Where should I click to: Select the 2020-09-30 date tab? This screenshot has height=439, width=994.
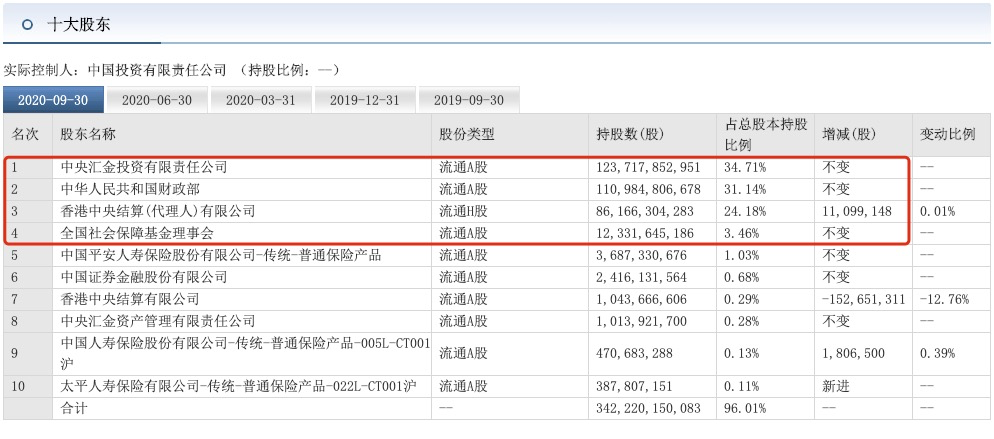pyautogui.click(x=46, y=100)
